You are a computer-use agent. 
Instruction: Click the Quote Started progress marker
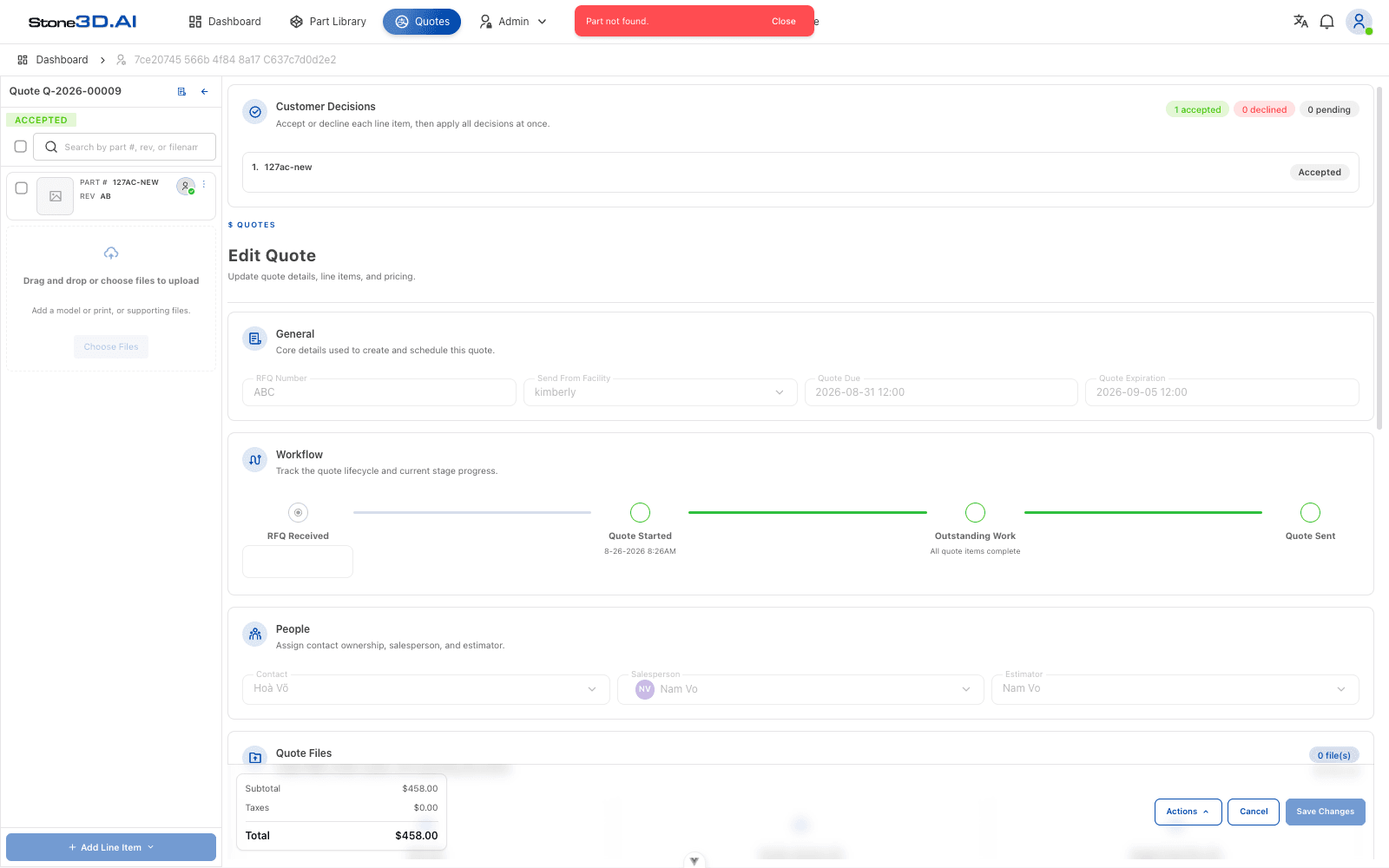(640, 512)
